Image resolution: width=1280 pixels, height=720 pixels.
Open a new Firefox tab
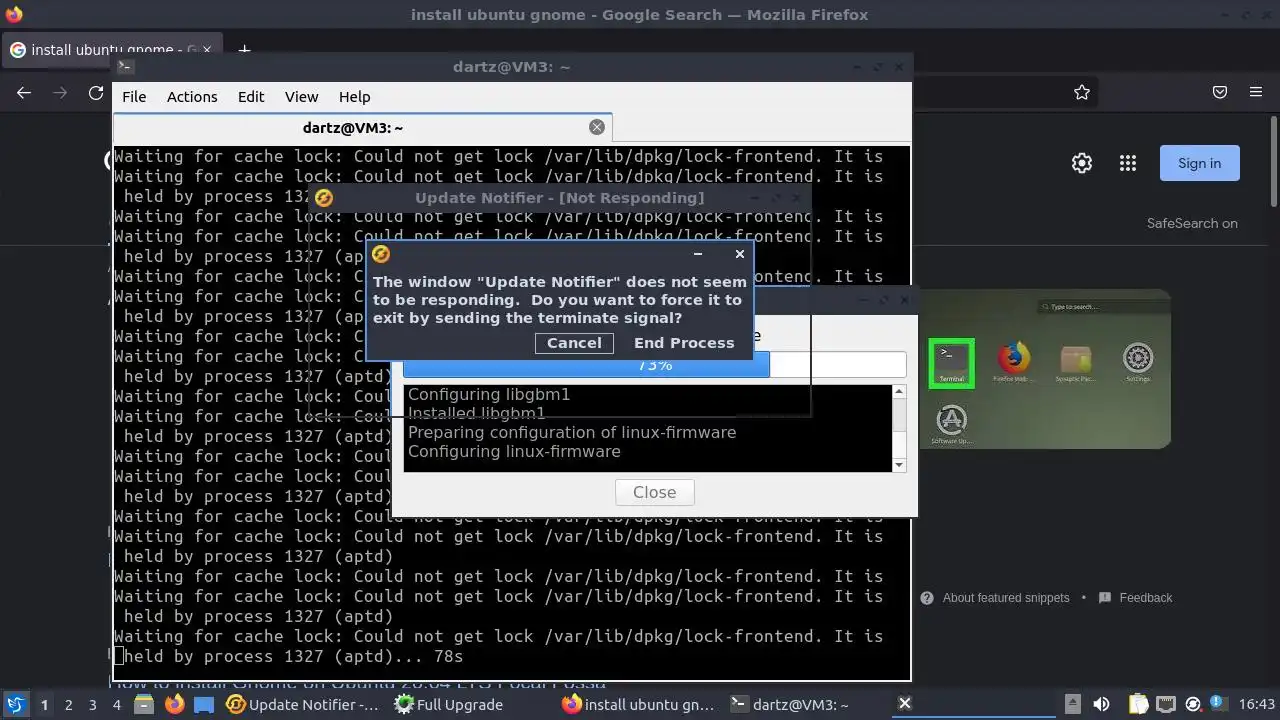click(244, 49)
